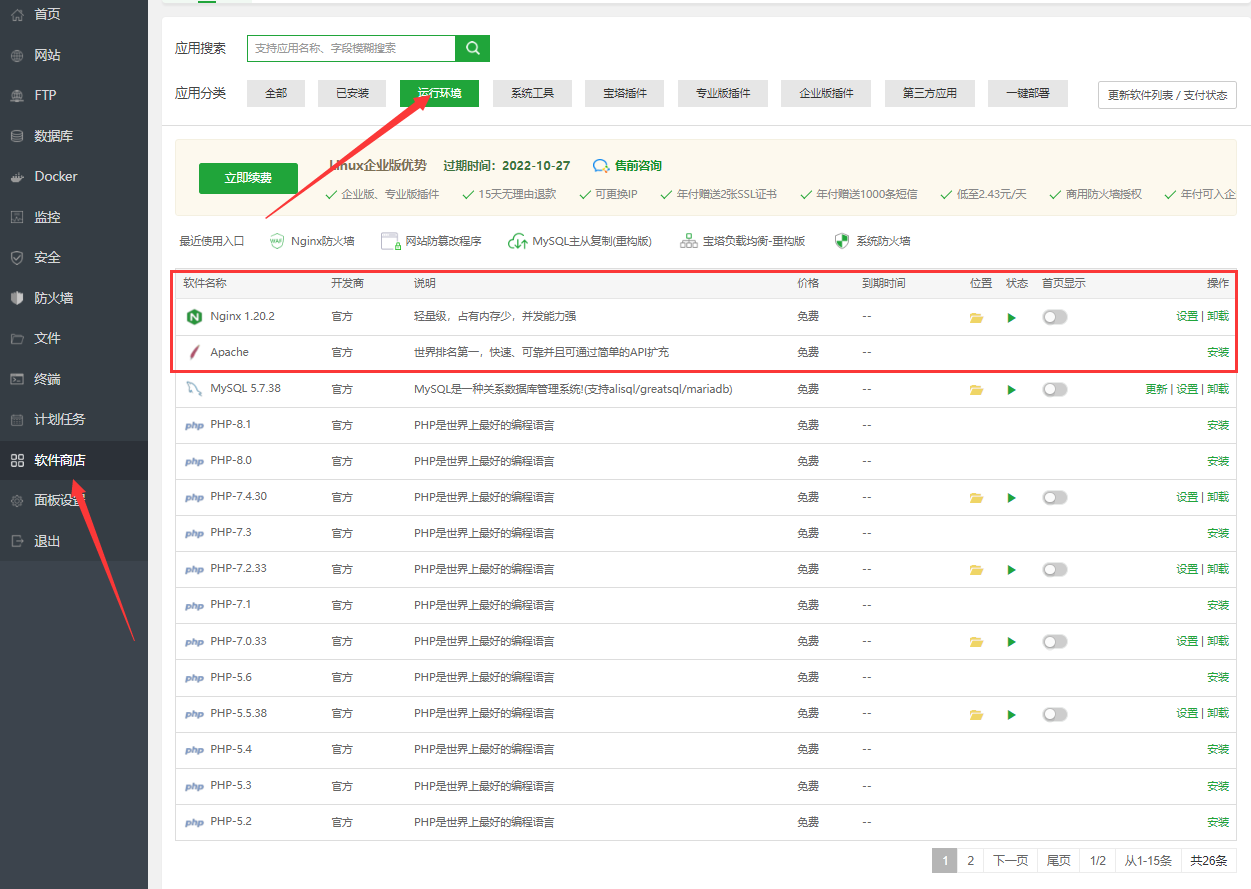Go to 网站 in the sidebar

(x=47, y=55)
